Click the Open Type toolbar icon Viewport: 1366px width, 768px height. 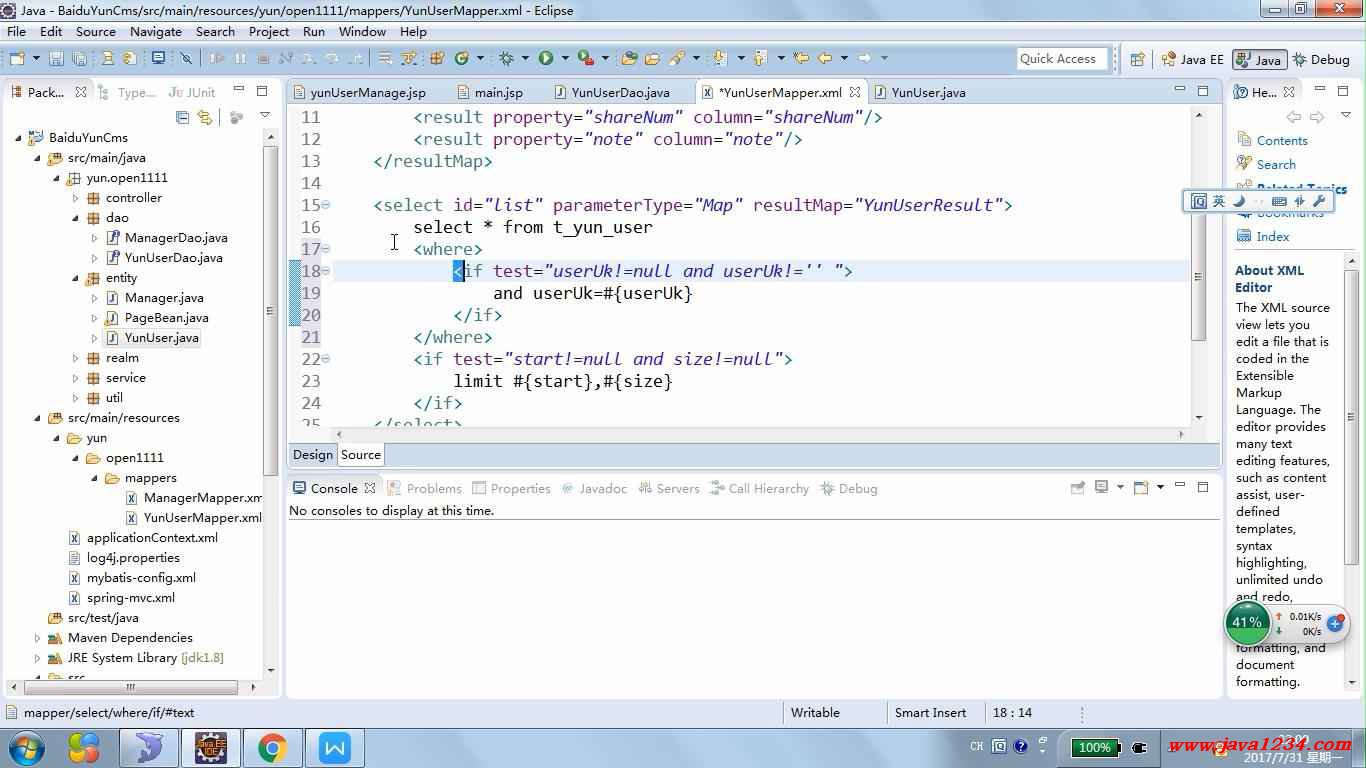coord(629,58)
